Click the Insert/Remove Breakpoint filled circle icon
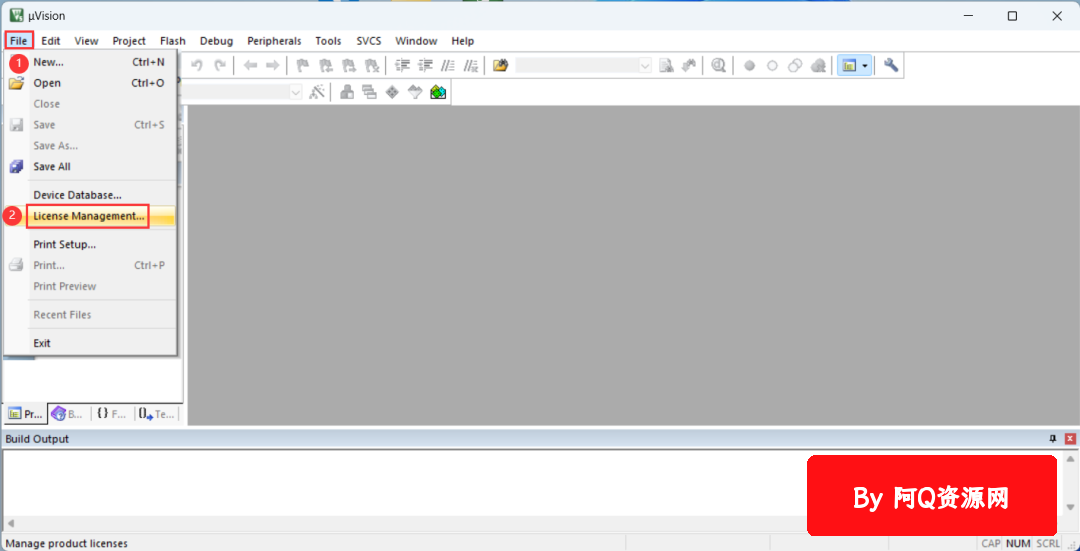The image size is (1080, 551). pos(749,65)
